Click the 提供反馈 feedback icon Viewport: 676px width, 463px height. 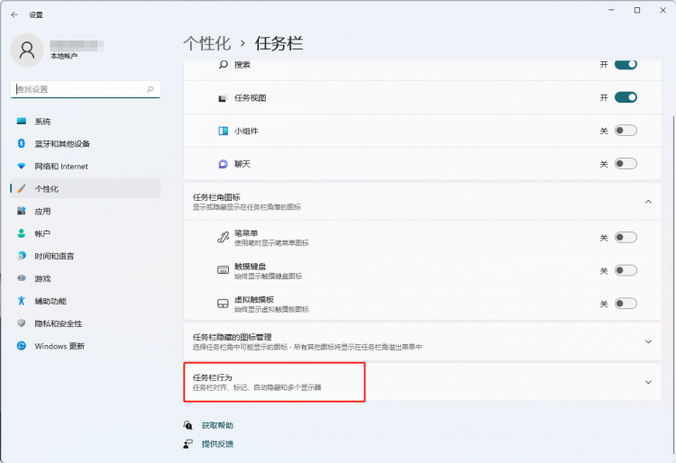coord(188,444)
